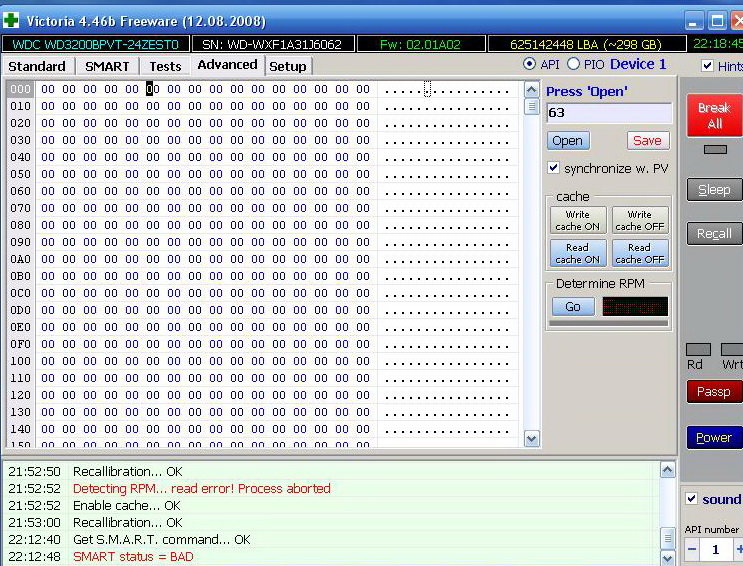Decrease API number with minus button

692,549
